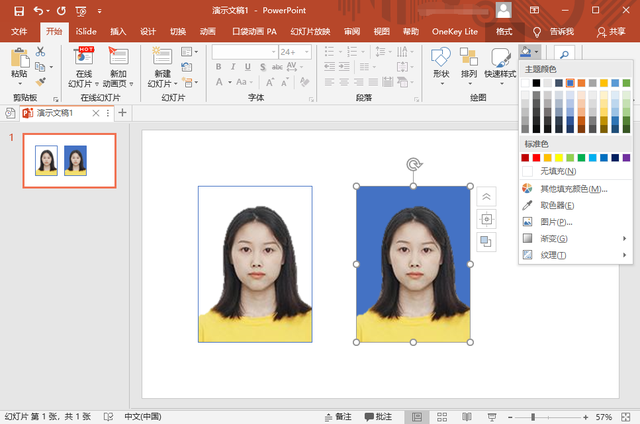Select the Format Painter brush

coord(40,82)
